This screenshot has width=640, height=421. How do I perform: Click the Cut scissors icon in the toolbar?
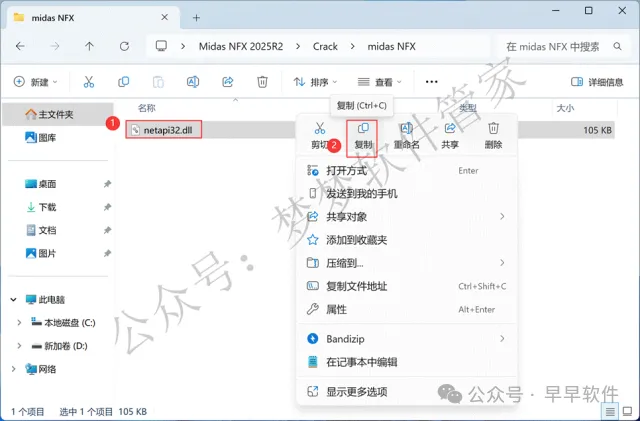pos(89,82)
